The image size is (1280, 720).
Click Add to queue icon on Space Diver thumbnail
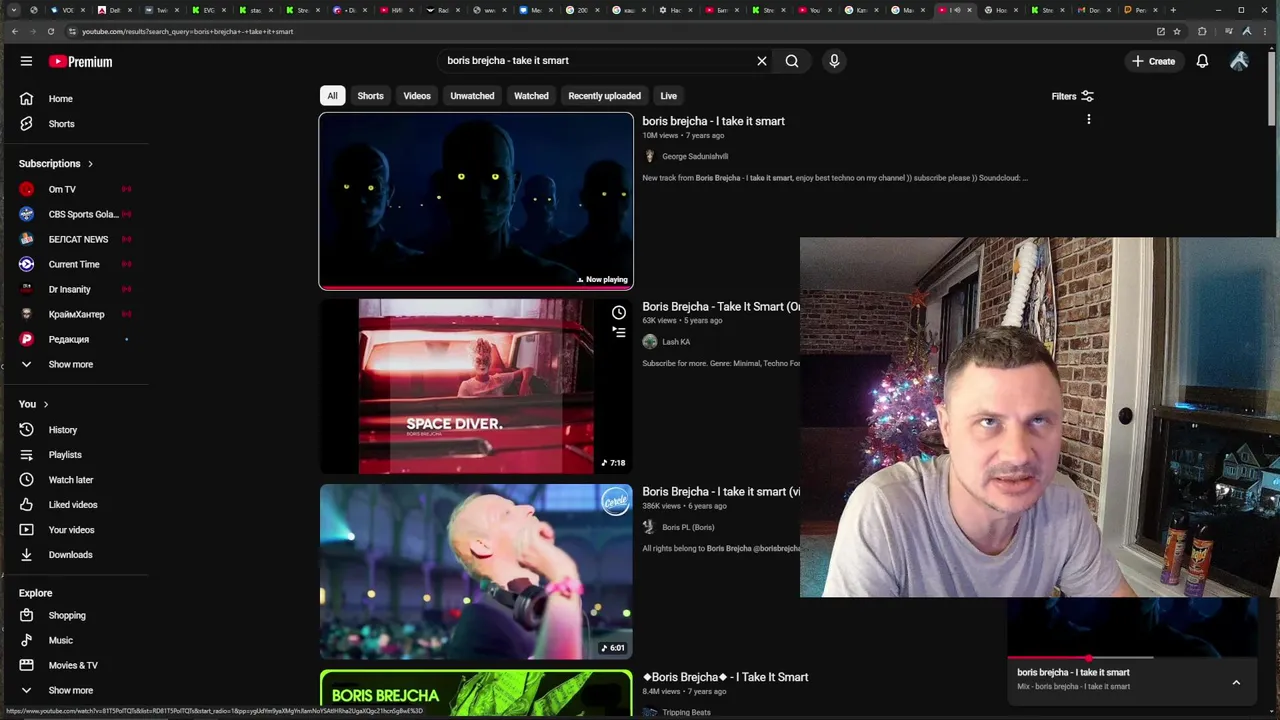pyautogui.click(x=619, y=332)
